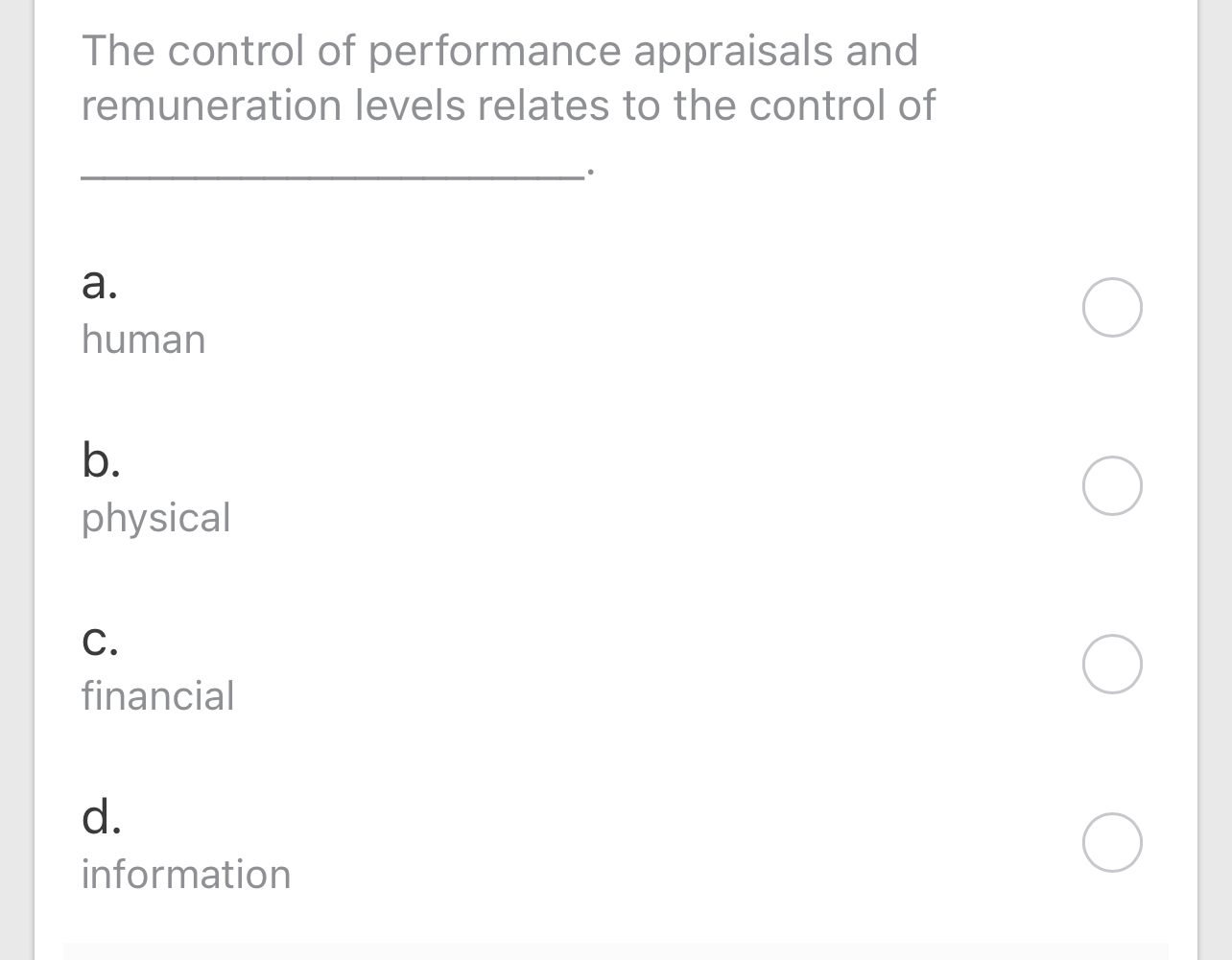Click the 'financial' answer text
Image resolution: width=1232 pixels, height=960 pixels.
158,696
